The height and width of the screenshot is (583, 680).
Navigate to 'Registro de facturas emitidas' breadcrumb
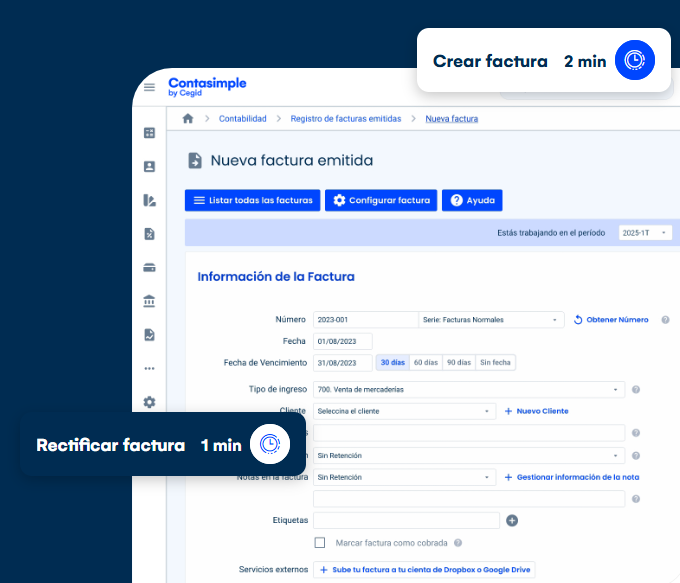pyautogui.click(x=346, y=119)
